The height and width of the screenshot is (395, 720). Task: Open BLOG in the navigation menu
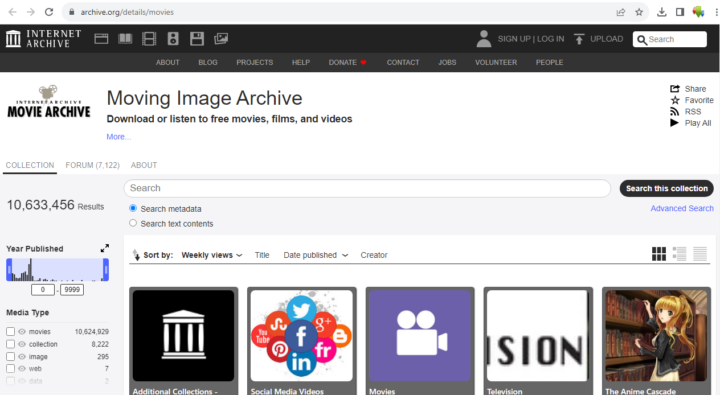[208, 62]
